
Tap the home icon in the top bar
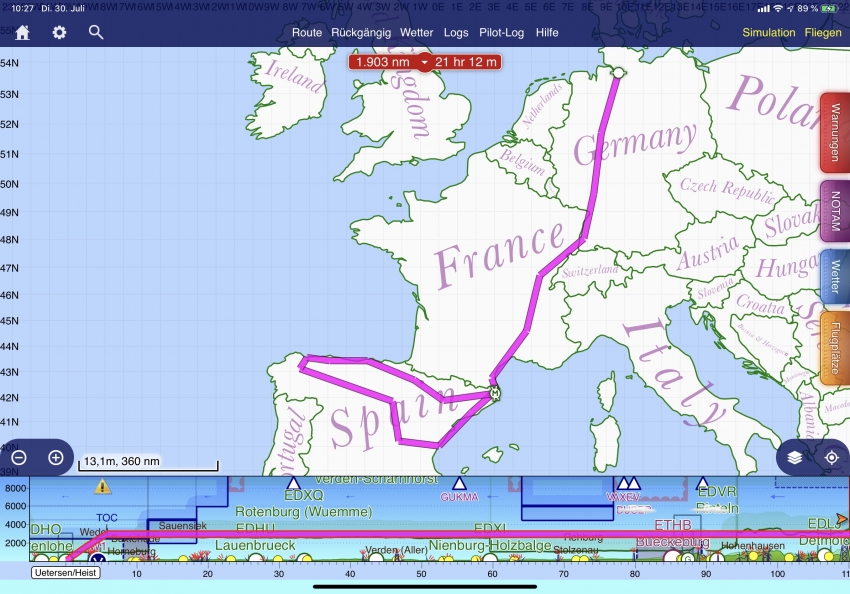22,33
